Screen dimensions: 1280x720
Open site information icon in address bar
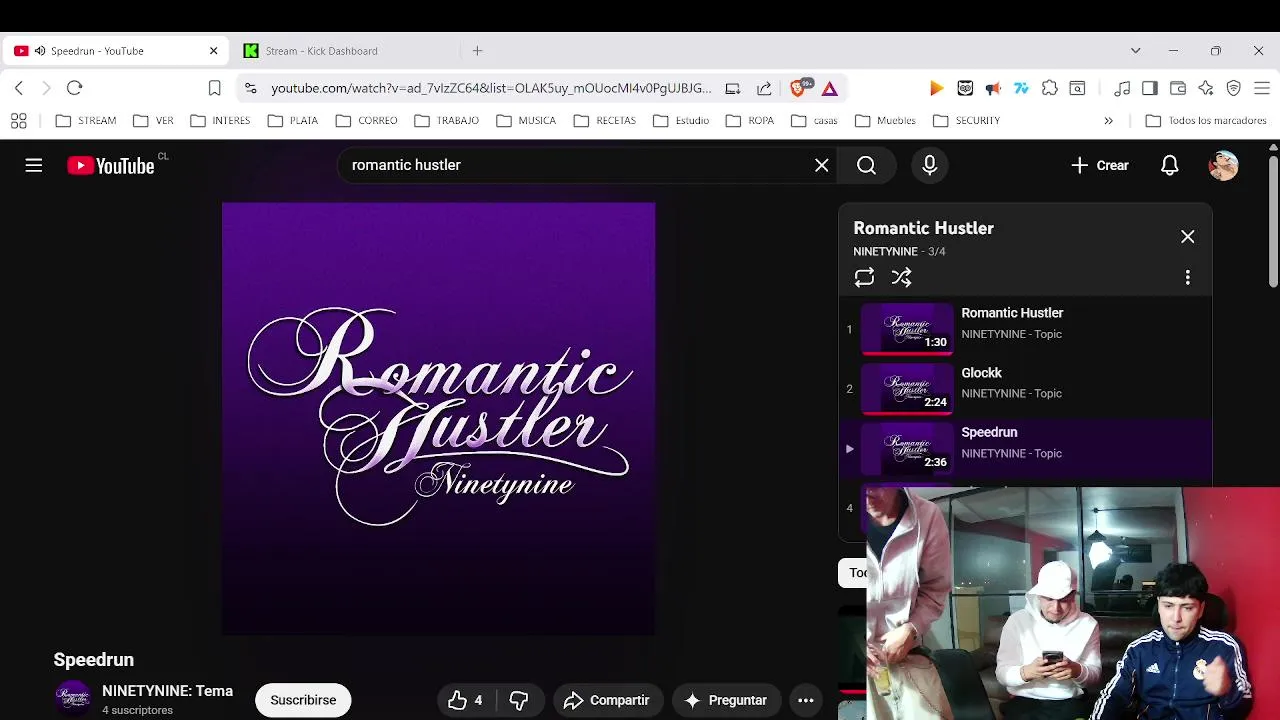[x=250, y=88]
